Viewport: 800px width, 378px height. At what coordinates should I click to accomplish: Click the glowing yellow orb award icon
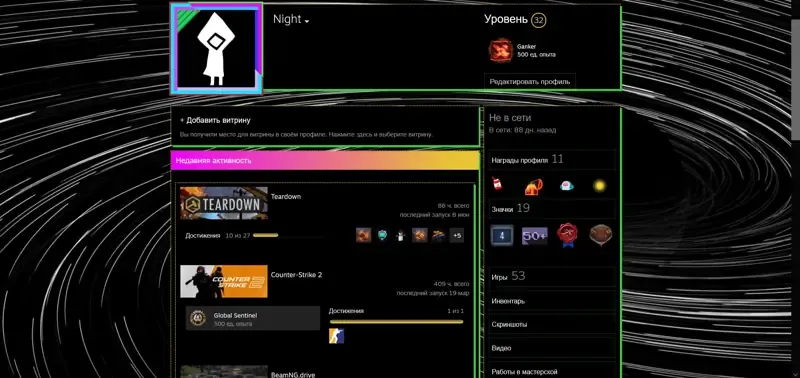600,186
